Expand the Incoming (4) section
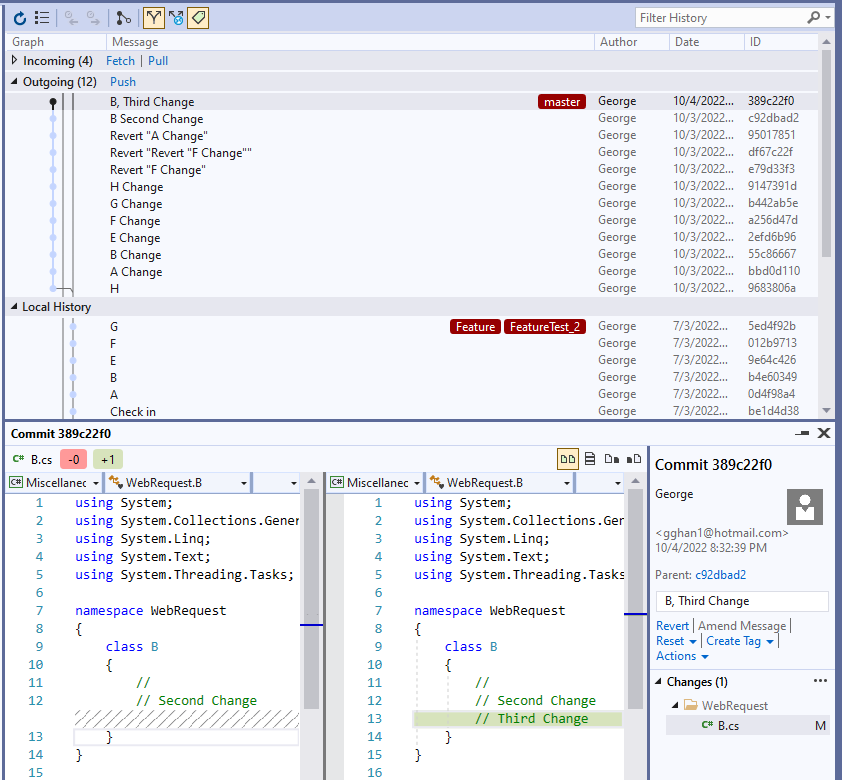The image size is (842, 780). pos(15,61)
